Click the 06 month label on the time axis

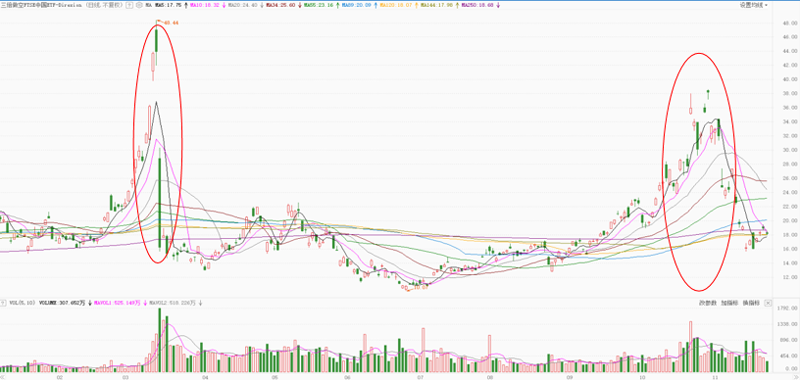coord(346,376)
